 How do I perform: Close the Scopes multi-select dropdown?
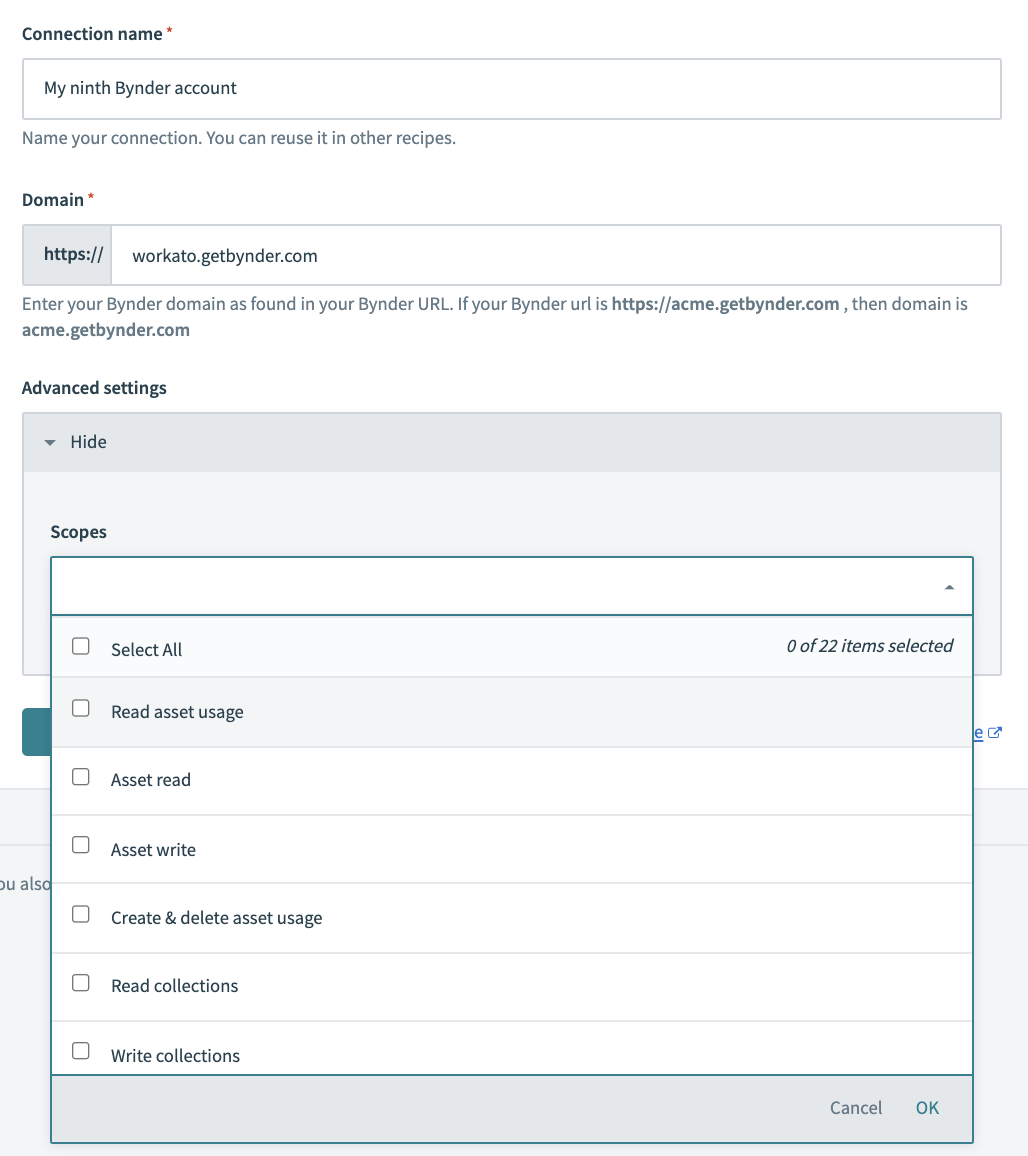(x=948, y=587)
